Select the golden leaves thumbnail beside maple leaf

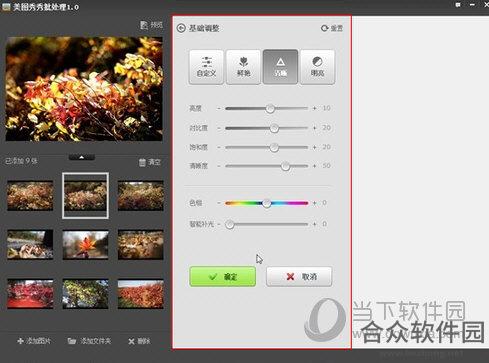141,245
